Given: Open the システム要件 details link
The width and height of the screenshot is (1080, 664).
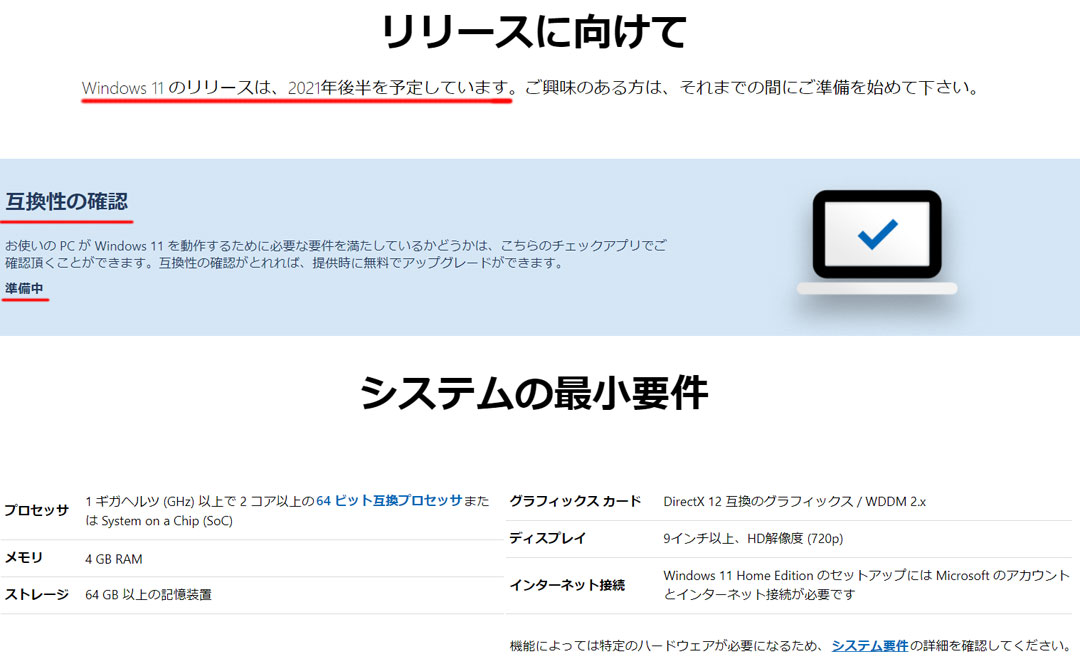Looking at the screenshot, I should click(x=870, y=645).
